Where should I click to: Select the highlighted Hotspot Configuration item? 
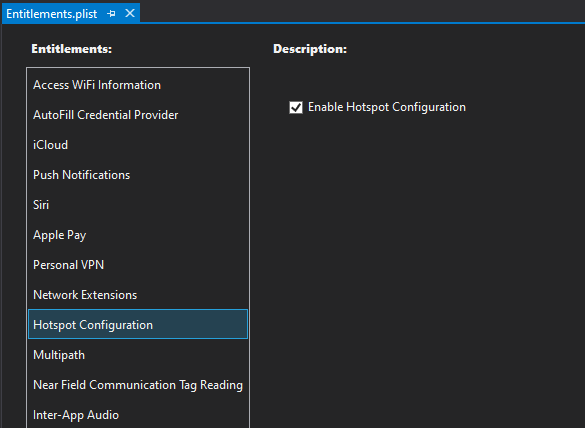[x=138, y=324]
